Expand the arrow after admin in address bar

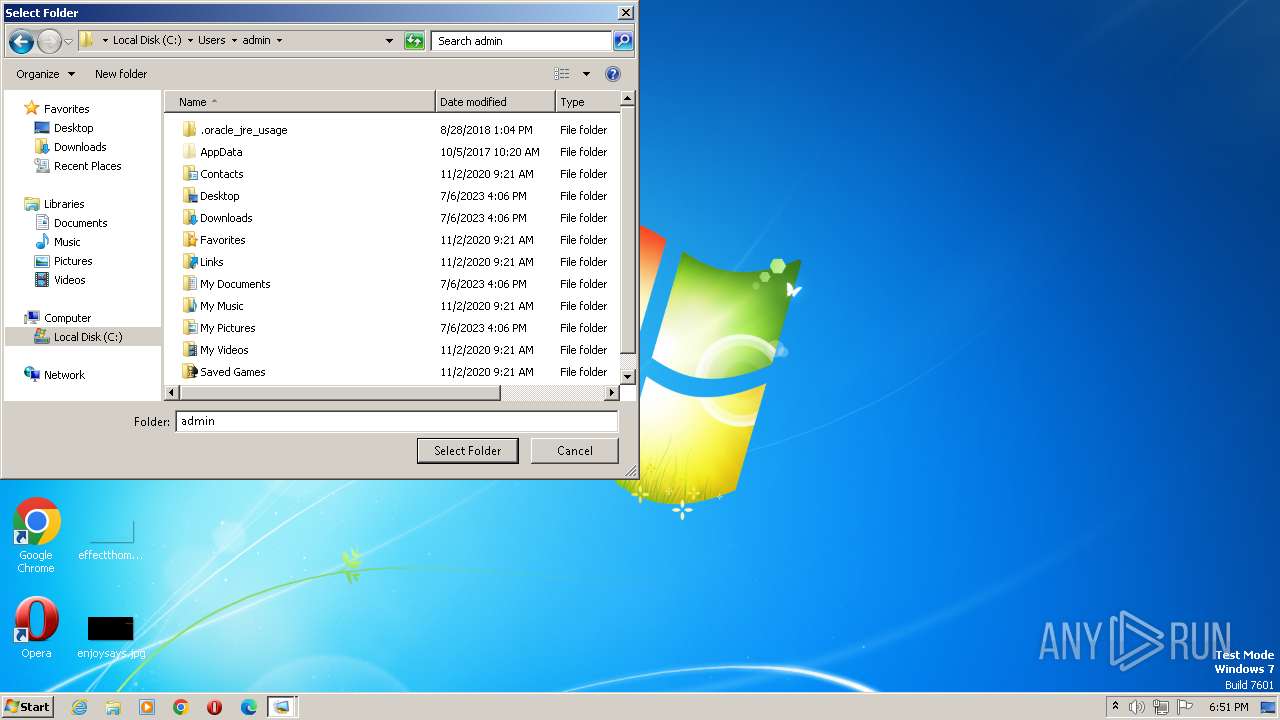click(x=279, y=41)
